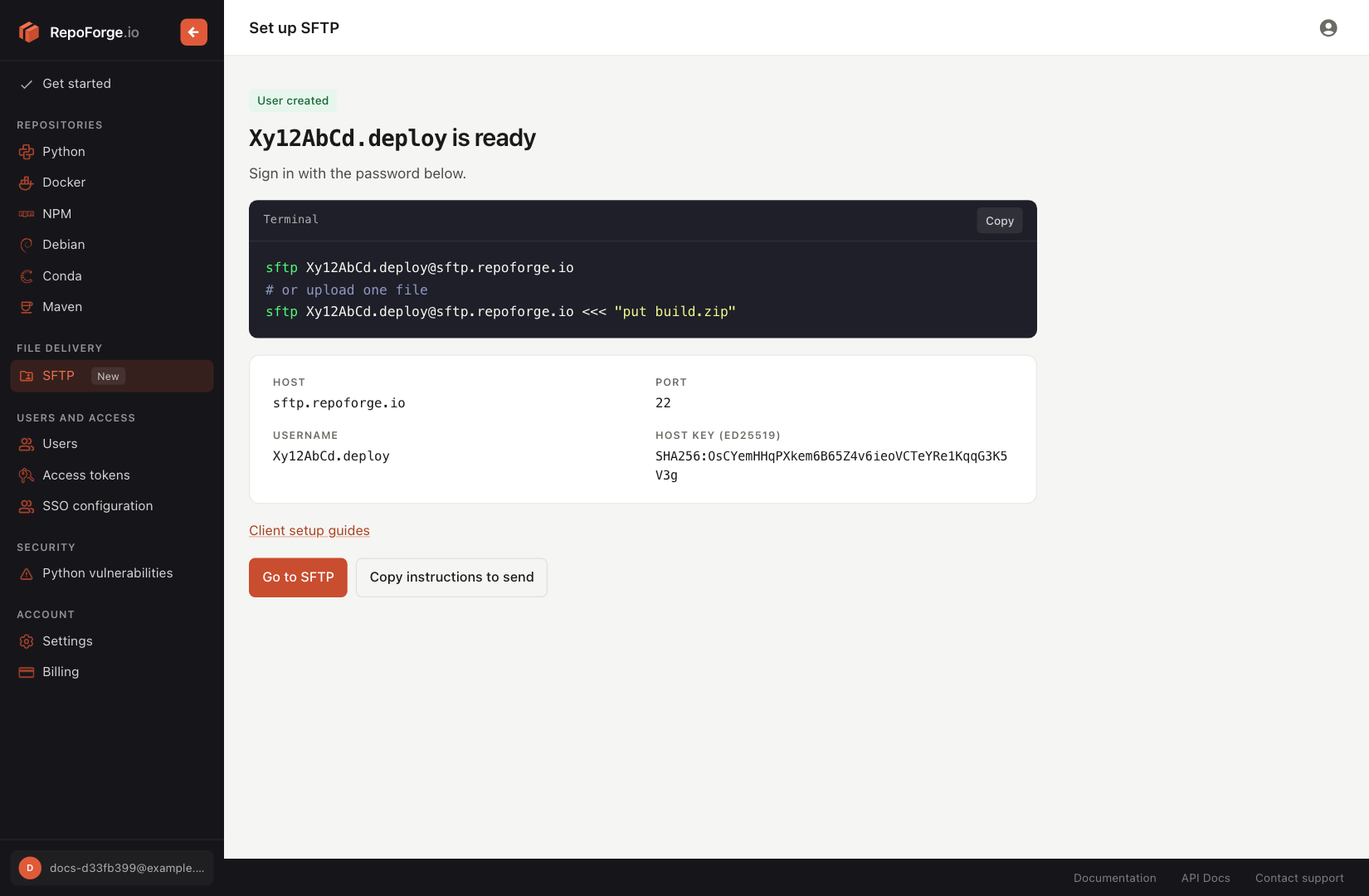The height and width of the screenshot is (896, 1369).
Task: Click the Go to SFTP button
Action: (x=298, y=577)
